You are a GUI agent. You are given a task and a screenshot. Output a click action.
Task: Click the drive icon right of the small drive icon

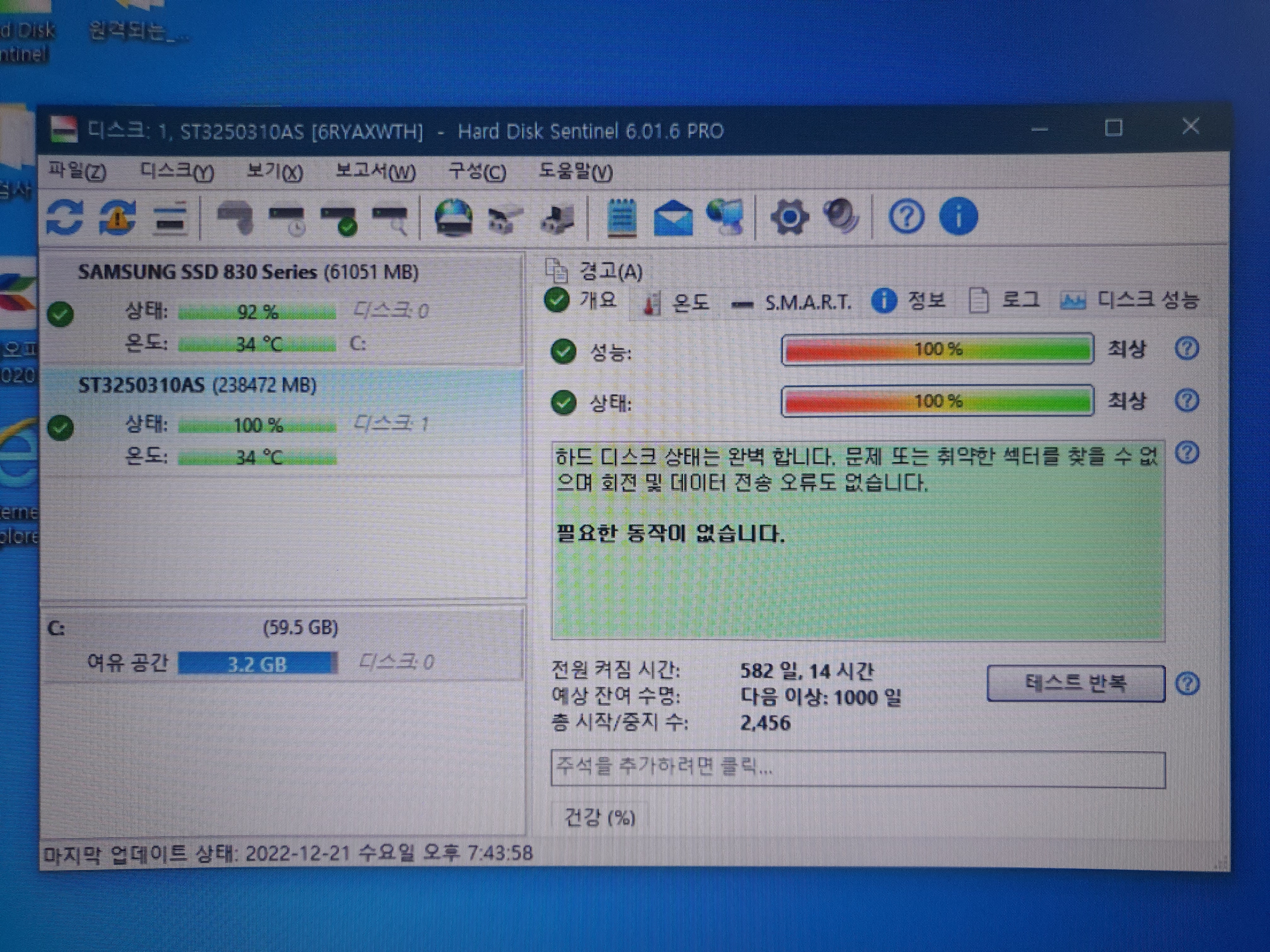[x=557, y=220]
